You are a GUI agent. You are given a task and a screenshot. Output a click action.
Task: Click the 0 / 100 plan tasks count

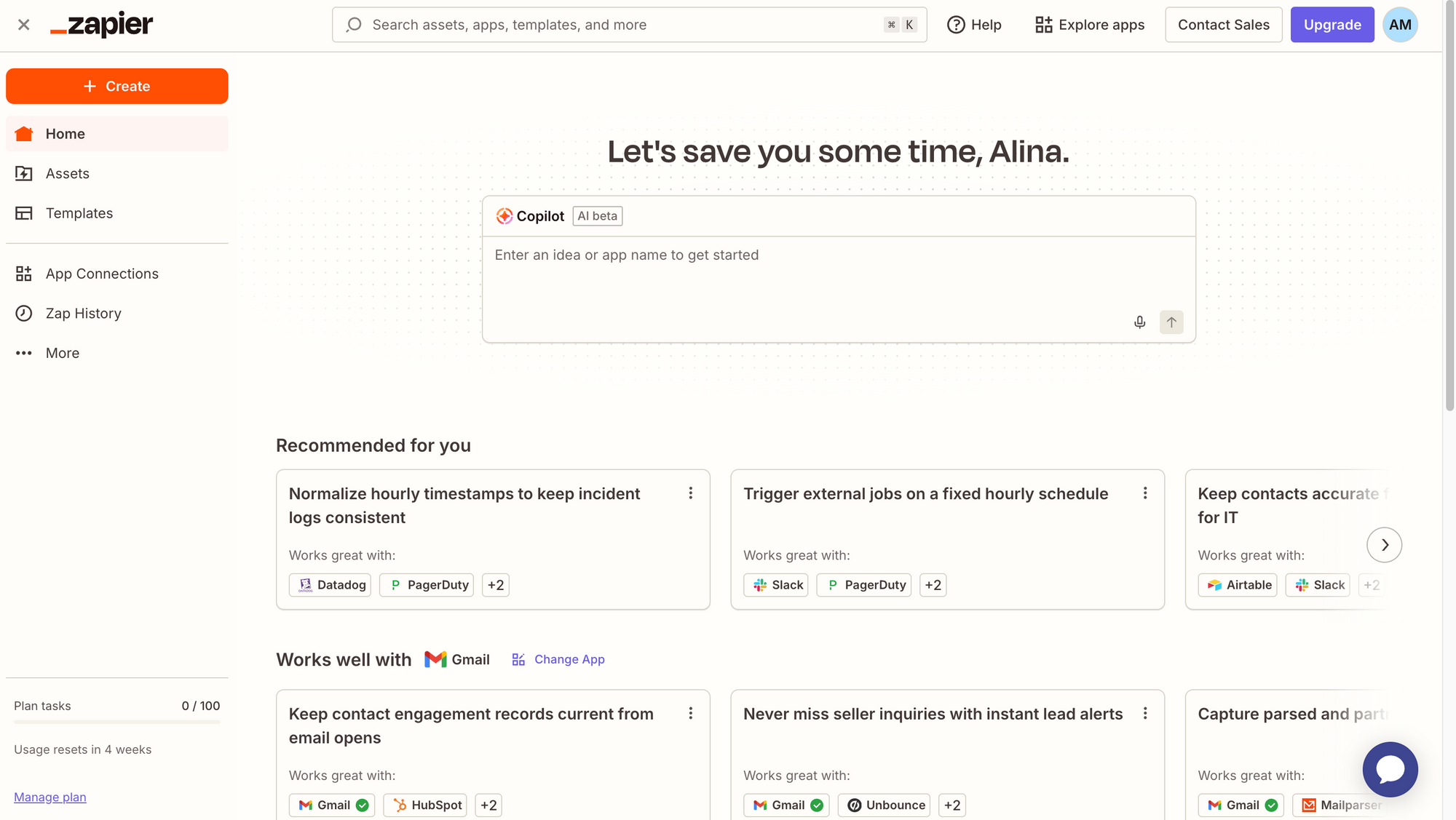(x=201, y=706)
